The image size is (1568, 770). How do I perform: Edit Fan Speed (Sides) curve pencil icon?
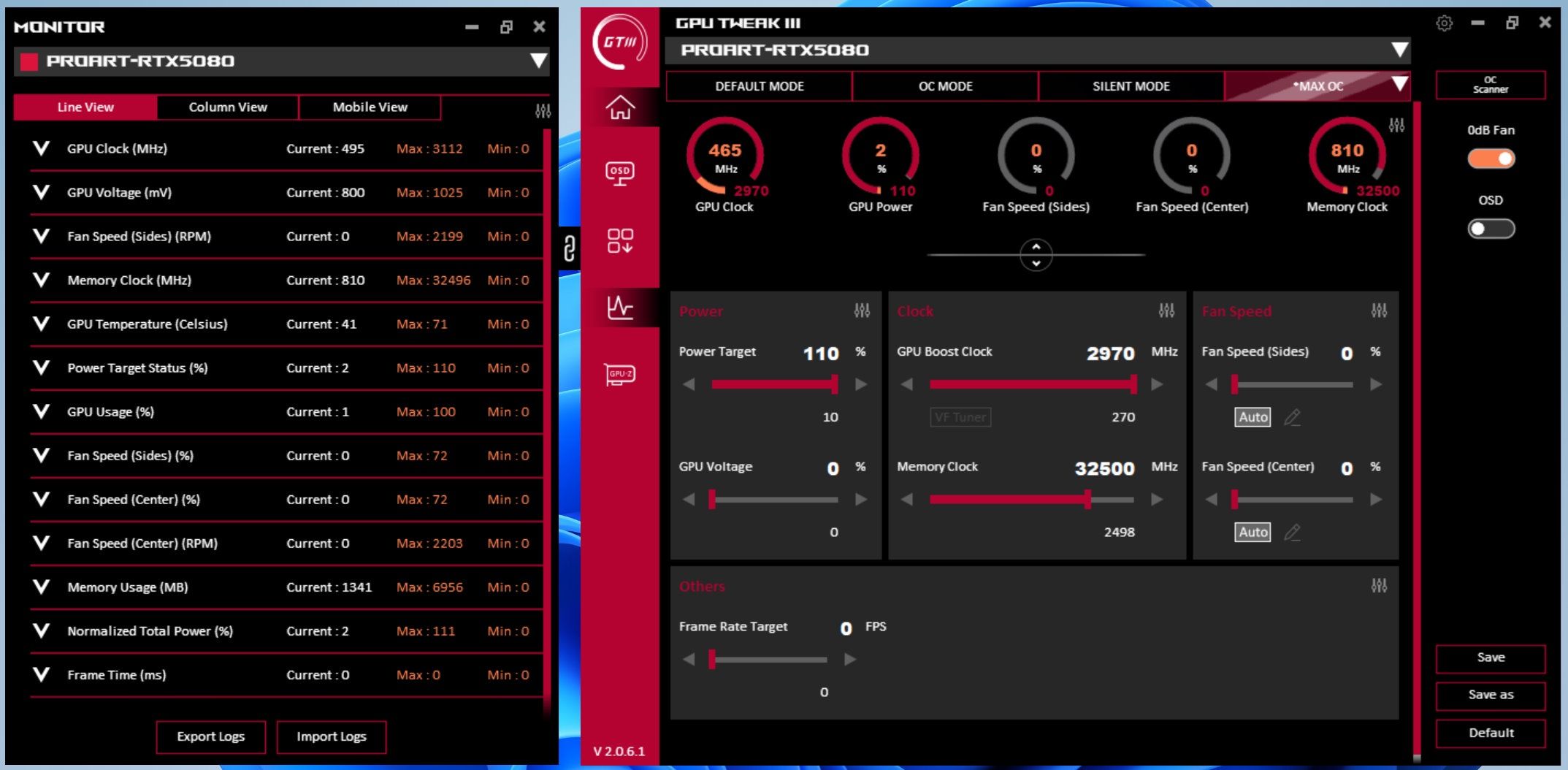point(1292,417)
